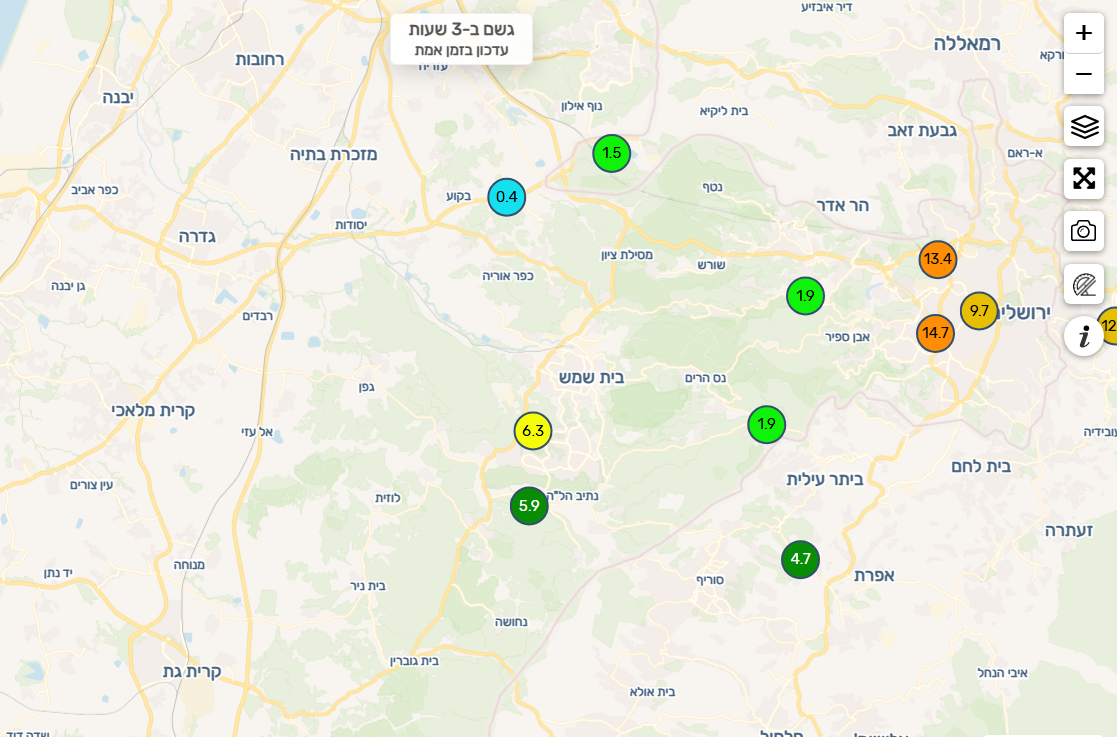Image resolution: width=1117 pixels, height=737 pixels.
Task: Click the 1.9 marker below נס הרים
Action: coord(767,424)
